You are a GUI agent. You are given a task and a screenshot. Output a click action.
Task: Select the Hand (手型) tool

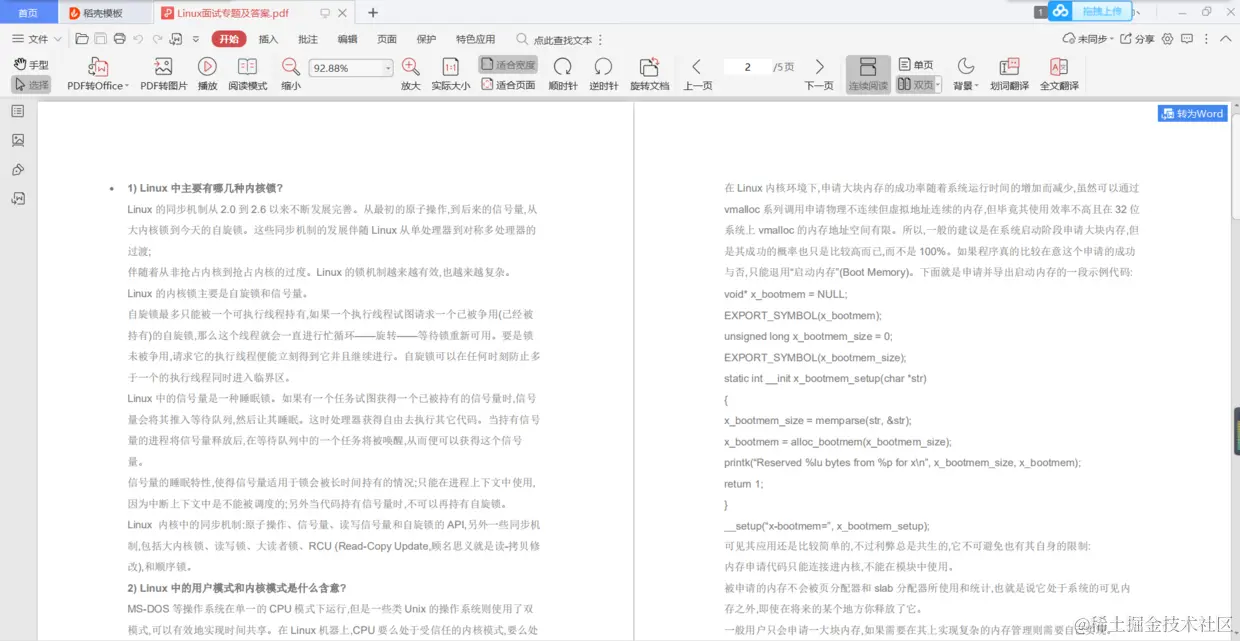(30, 65)
